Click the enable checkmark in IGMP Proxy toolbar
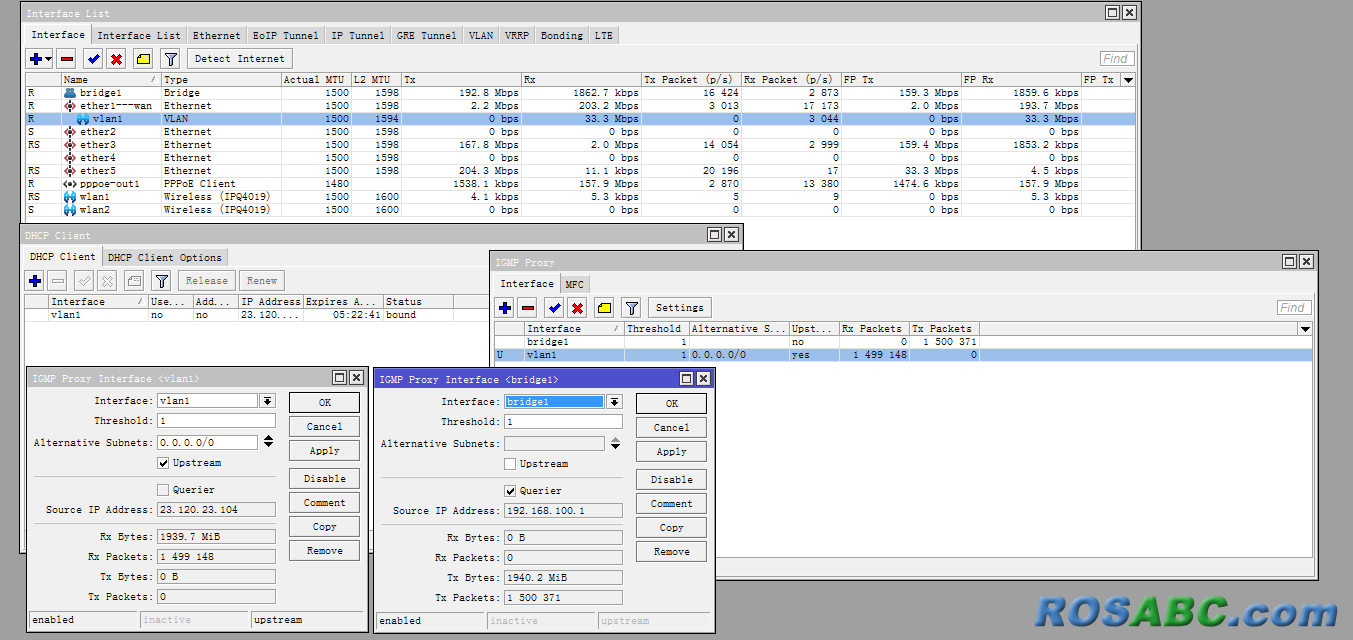This screenshot has height=640, width=1353. [555, 307]
